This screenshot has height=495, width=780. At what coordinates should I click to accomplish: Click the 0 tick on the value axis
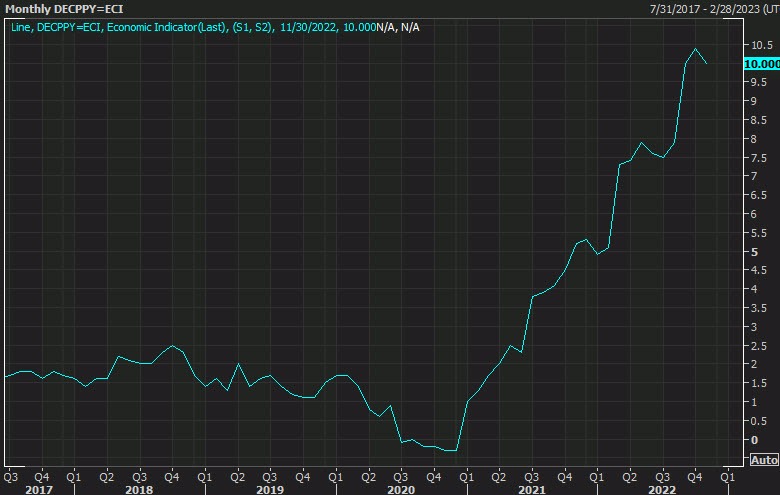coord(755,440)
